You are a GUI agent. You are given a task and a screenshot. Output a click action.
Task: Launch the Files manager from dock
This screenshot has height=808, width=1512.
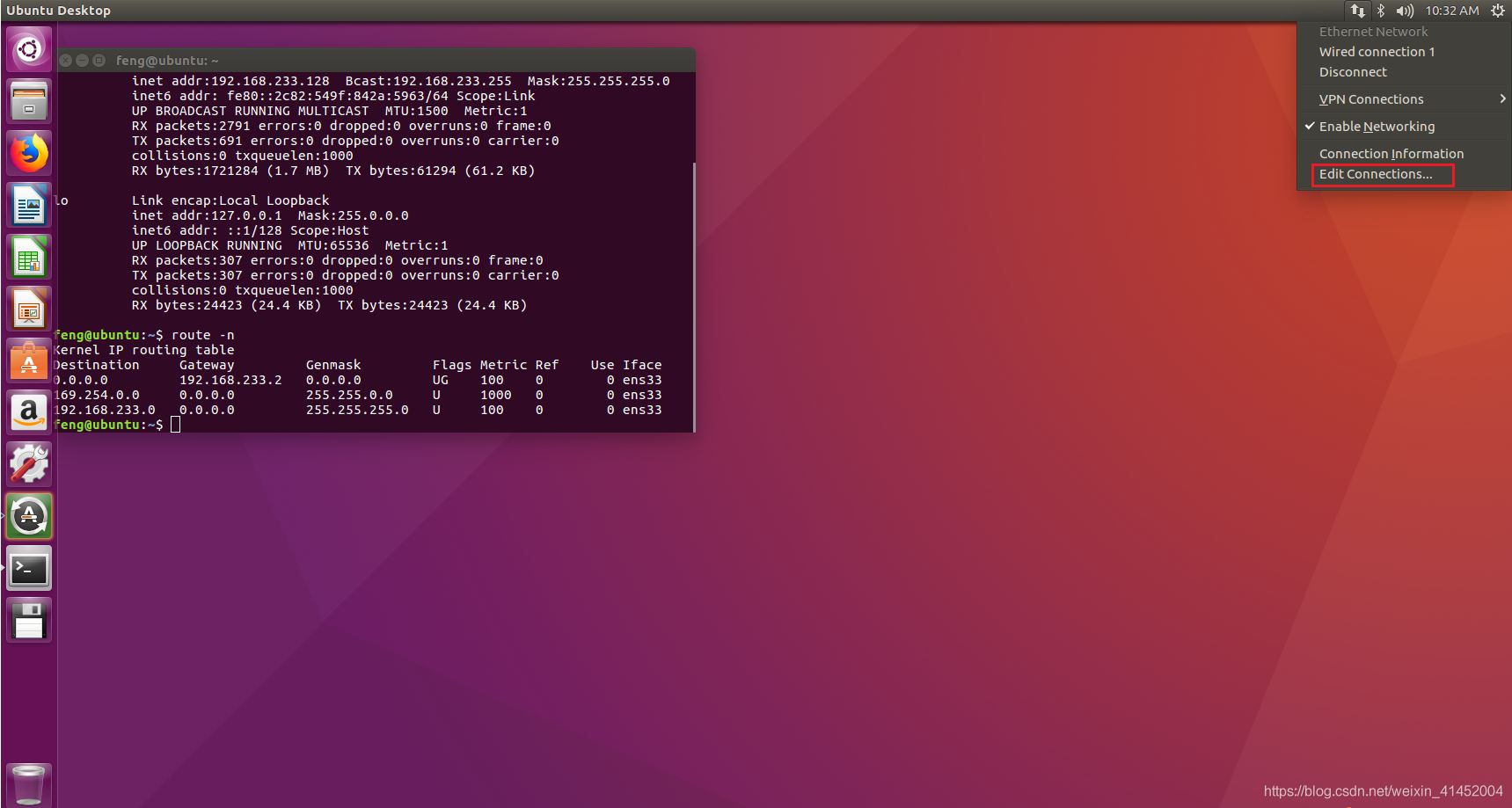[29, 101]
